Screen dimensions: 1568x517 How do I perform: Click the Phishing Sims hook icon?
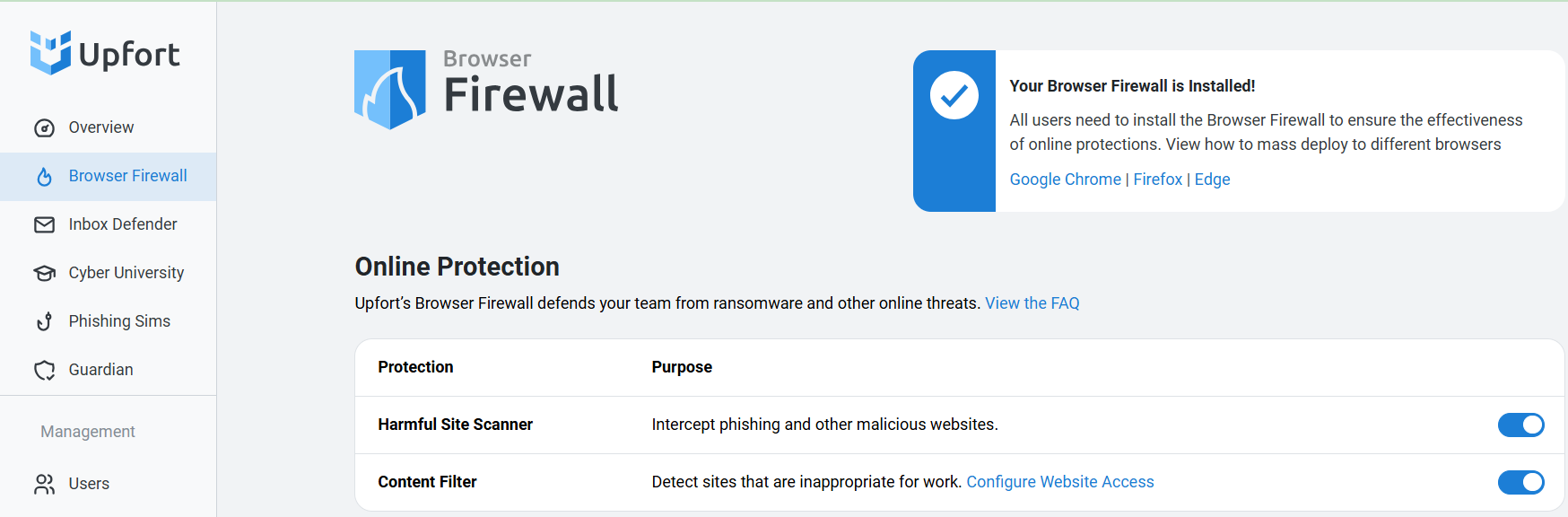(44, 321)
